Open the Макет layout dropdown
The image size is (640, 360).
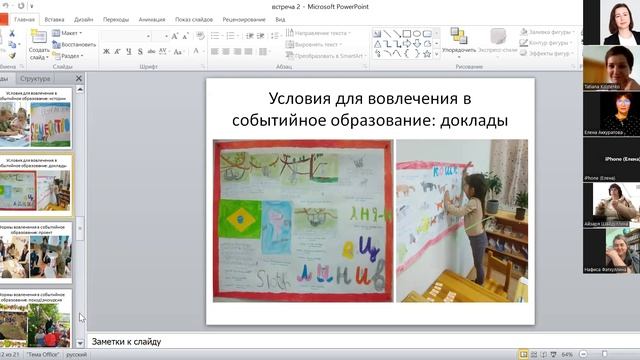click(x=67, y=33)
